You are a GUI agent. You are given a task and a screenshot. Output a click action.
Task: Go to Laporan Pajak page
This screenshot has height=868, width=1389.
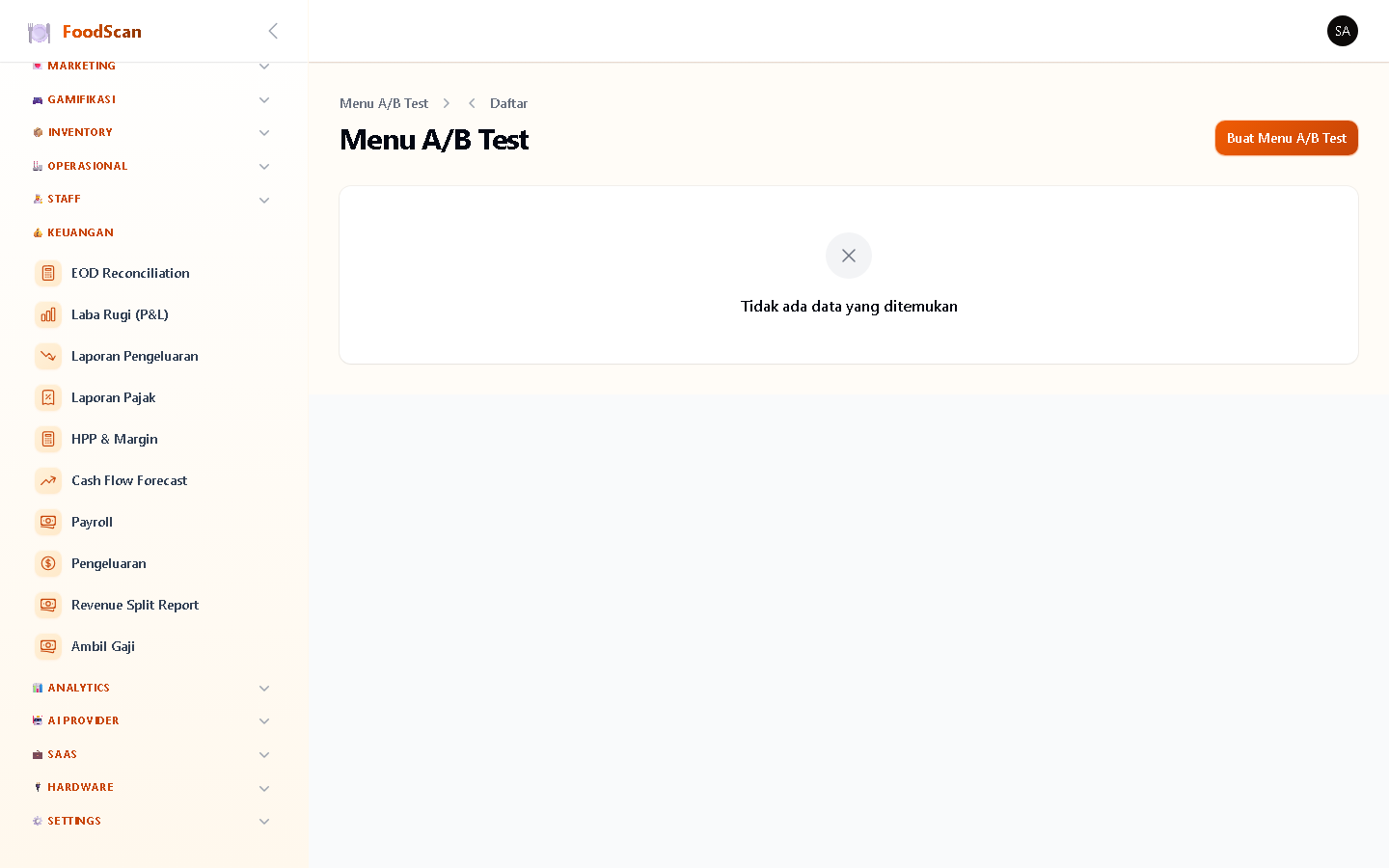click(x=113, y=397)
